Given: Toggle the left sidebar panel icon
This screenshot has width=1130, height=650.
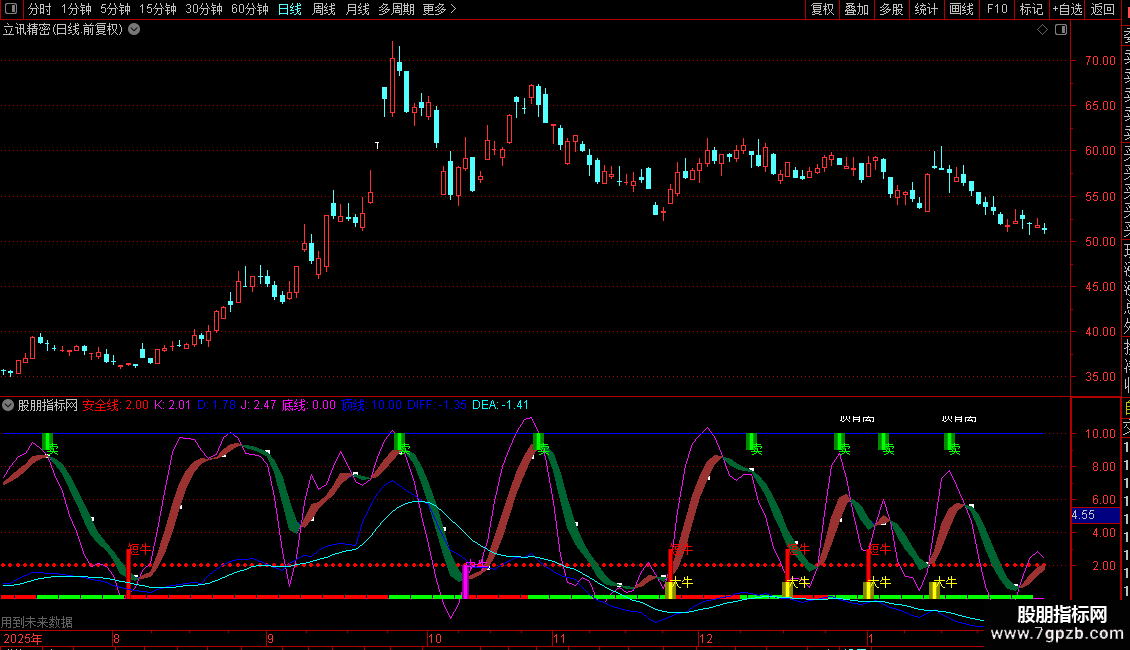Looking at the screenshot, I should (x=10, y=9).
